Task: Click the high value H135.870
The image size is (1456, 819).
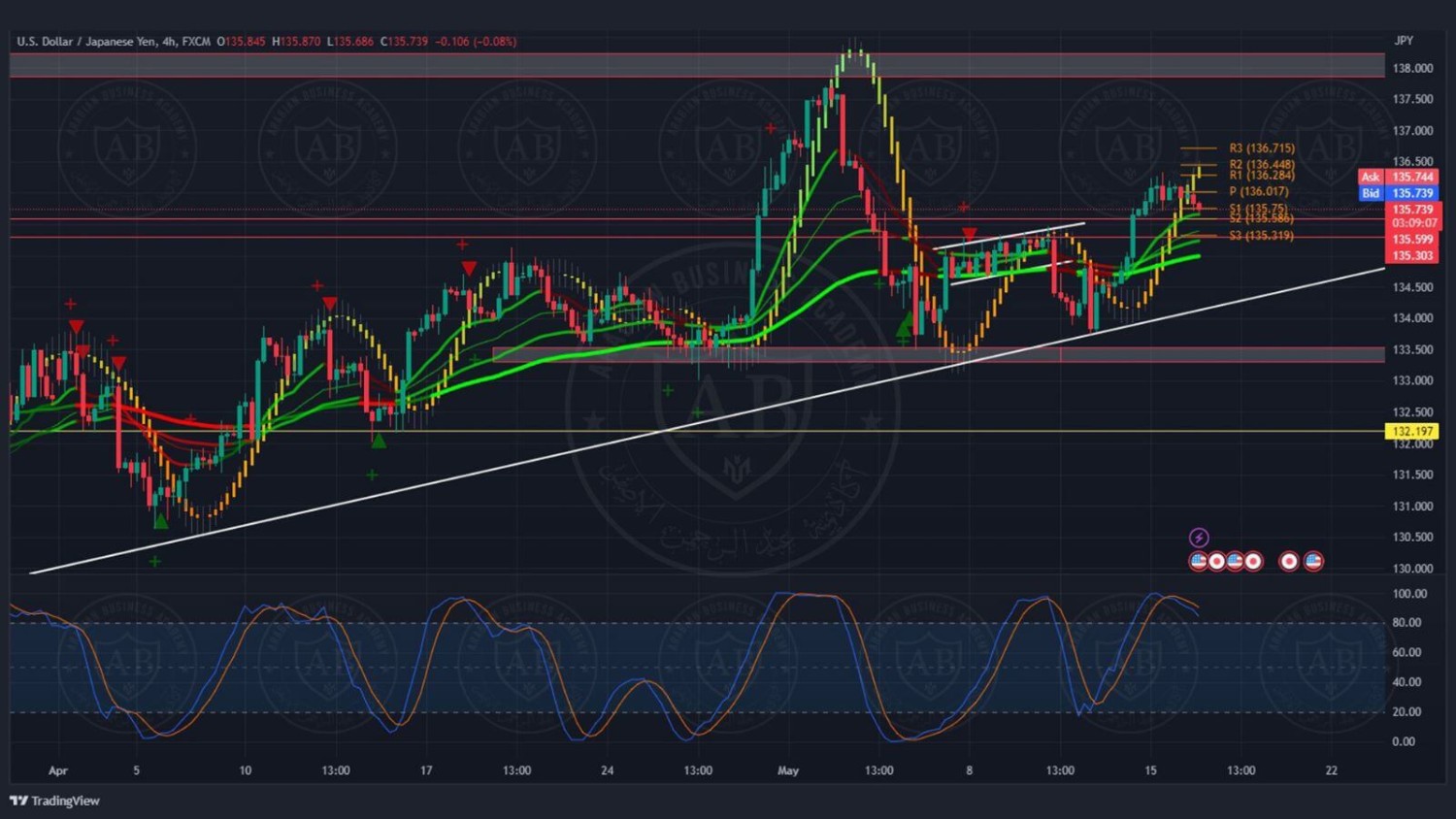Action: click(296, 42)
